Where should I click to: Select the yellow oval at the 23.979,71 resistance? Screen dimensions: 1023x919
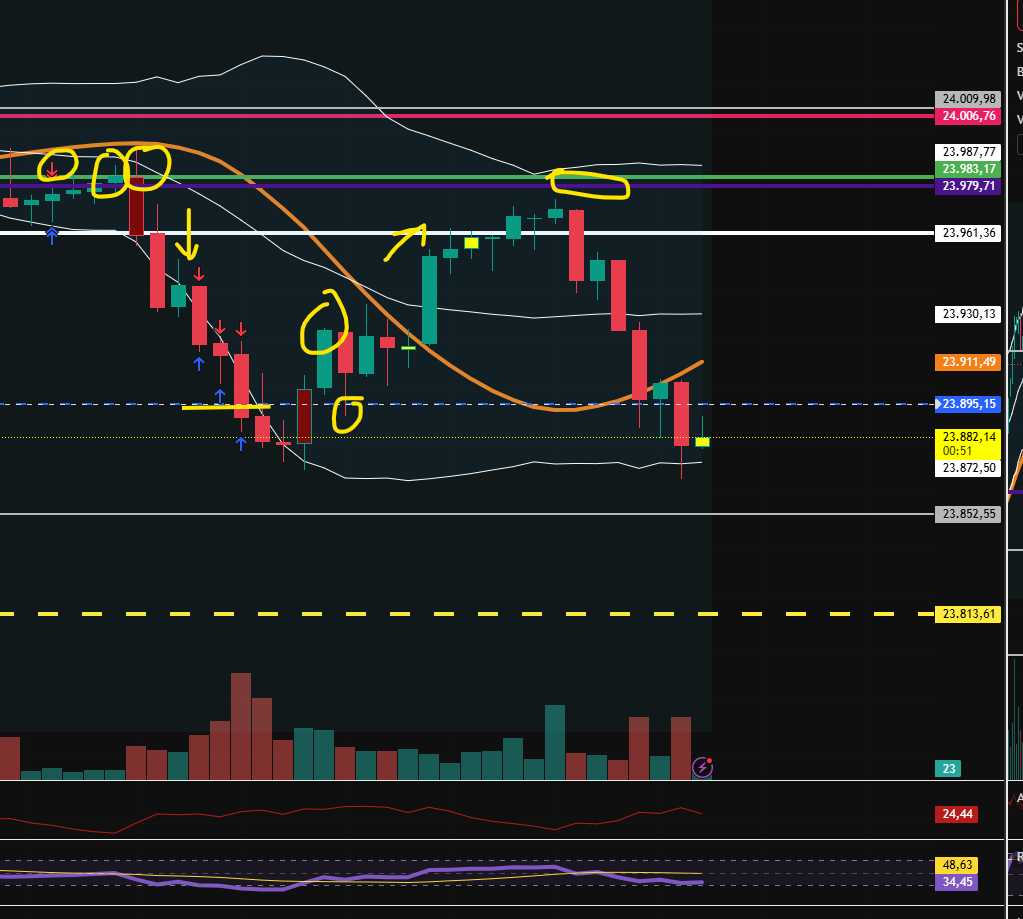(590, 184)
